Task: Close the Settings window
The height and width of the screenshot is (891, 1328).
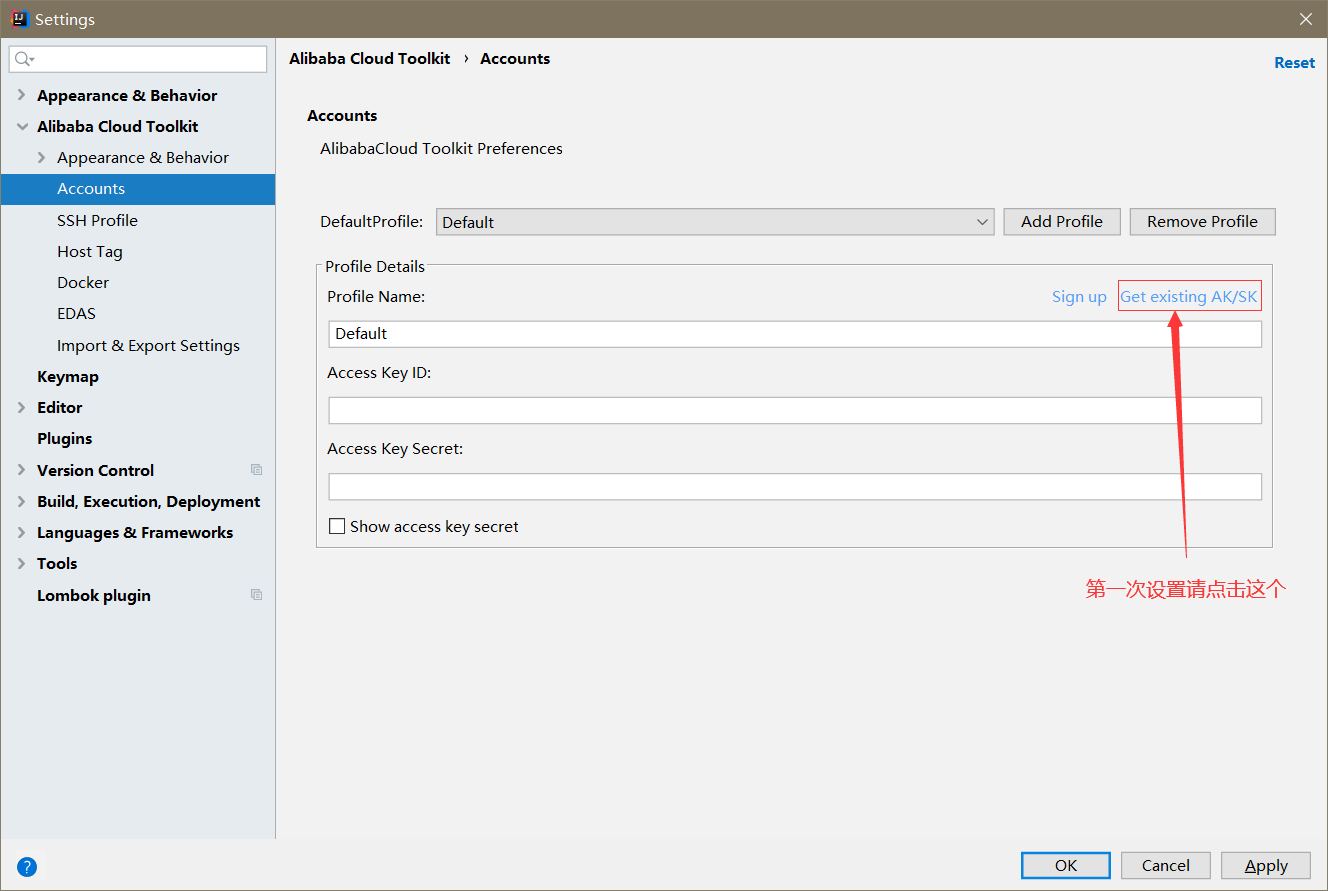Action: click(x=1306, y=19)
